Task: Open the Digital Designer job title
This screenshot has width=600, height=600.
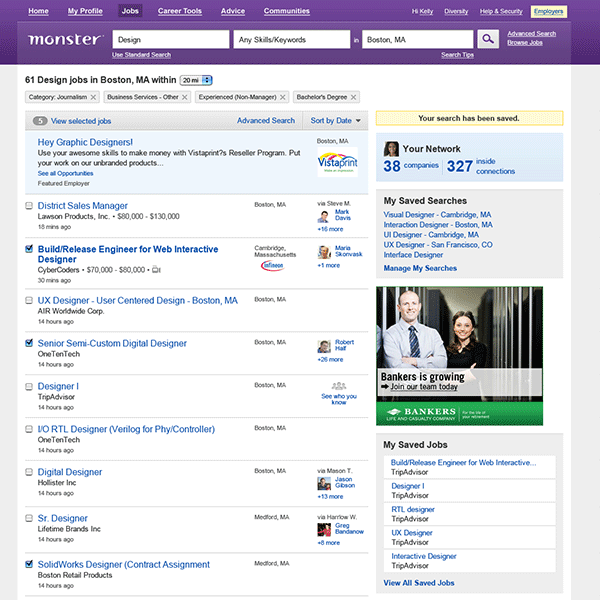Action: pyautogui.click(x=70, y=472)
